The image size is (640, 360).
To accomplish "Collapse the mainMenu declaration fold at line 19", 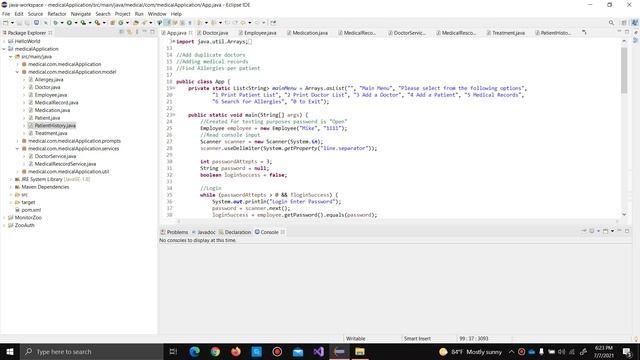I will pyautogui.click(x=173, y=88).
